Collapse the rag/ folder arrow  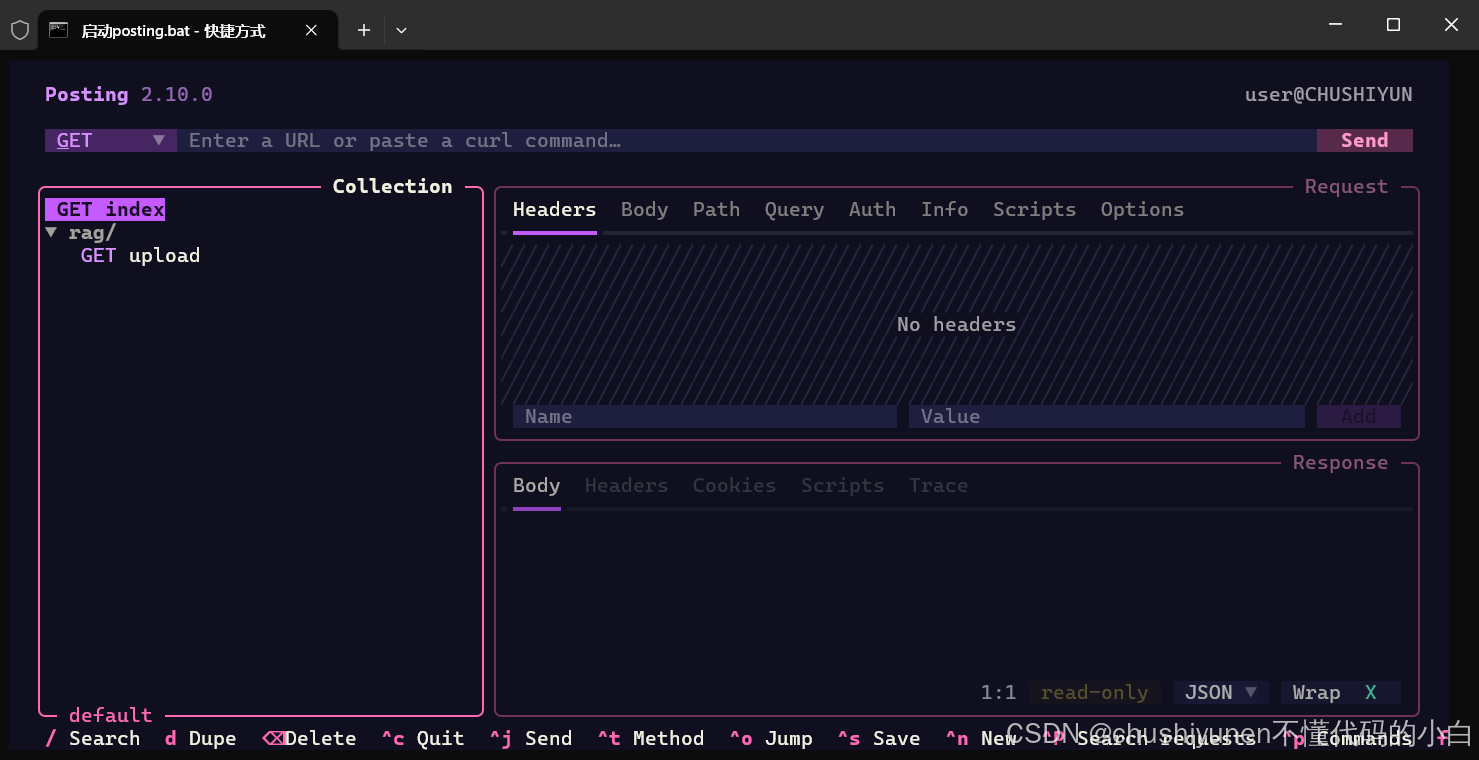(x=51, y=232)
